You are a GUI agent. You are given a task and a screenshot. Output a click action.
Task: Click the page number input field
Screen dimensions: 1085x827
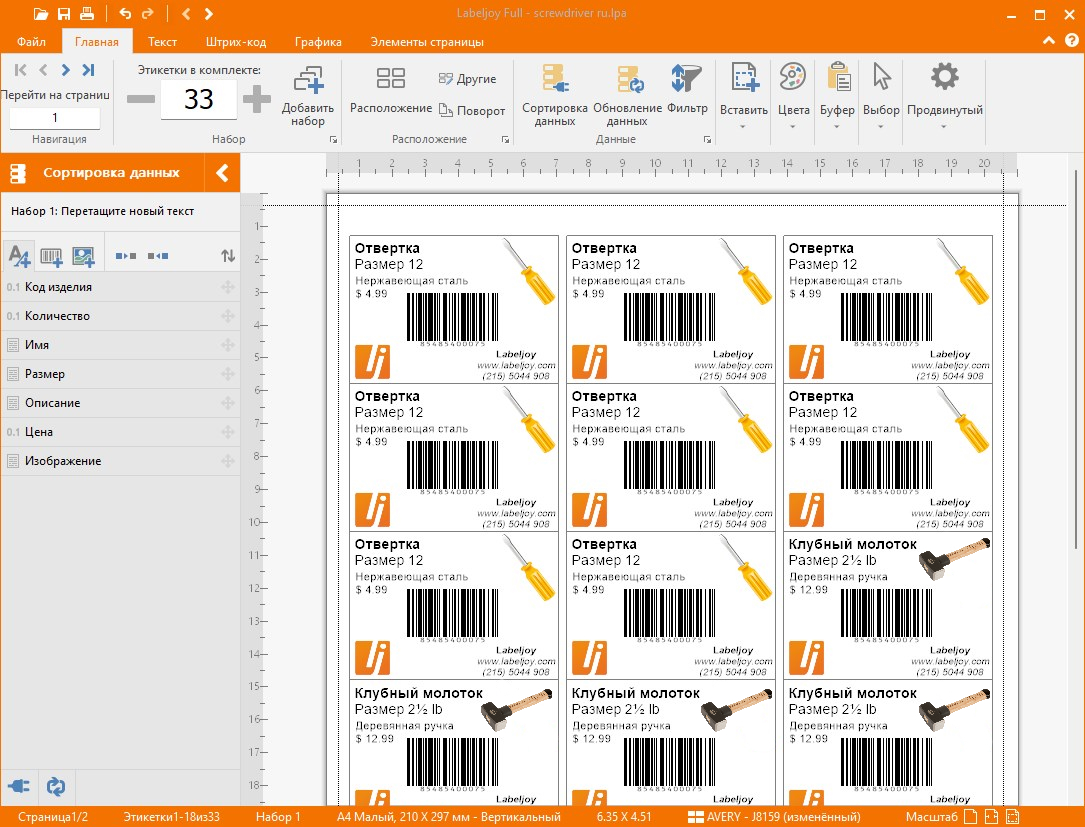(55, 118)
